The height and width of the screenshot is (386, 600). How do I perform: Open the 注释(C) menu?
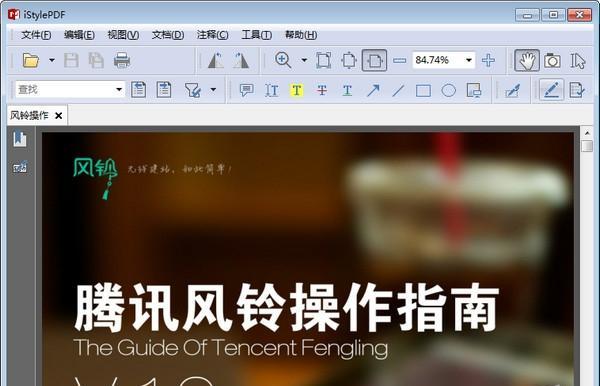coord(212,35)
